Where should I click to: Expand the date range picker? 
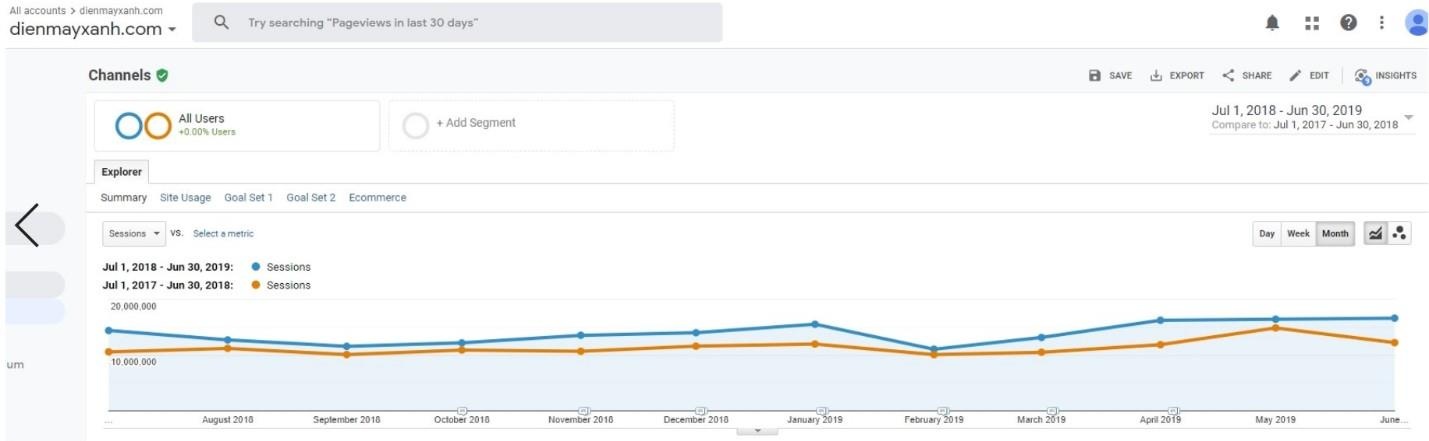pos(1408,117)
